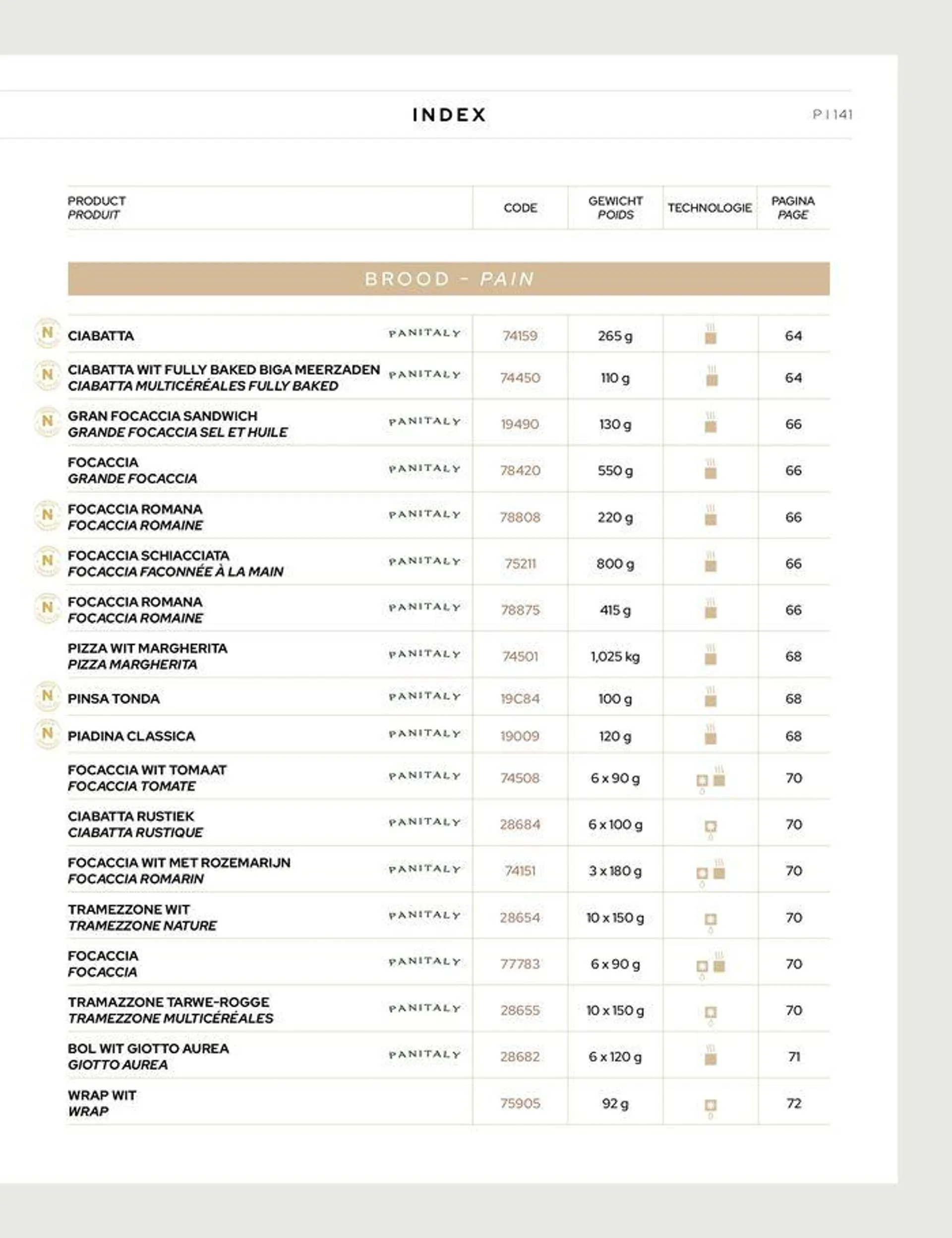Click the product name BOL WIT GIOTTO AUREA
Image resolution: width=952 pixels, height=1238 pixels.
[148, 1049]
